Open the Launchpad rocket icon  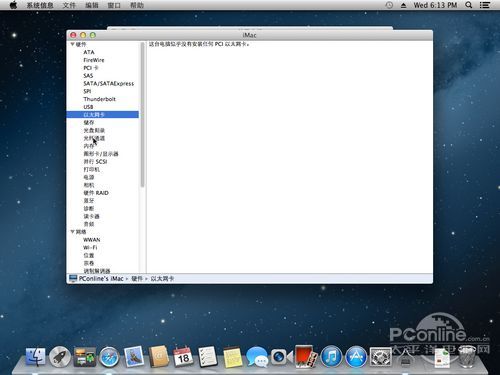point(60,357)
